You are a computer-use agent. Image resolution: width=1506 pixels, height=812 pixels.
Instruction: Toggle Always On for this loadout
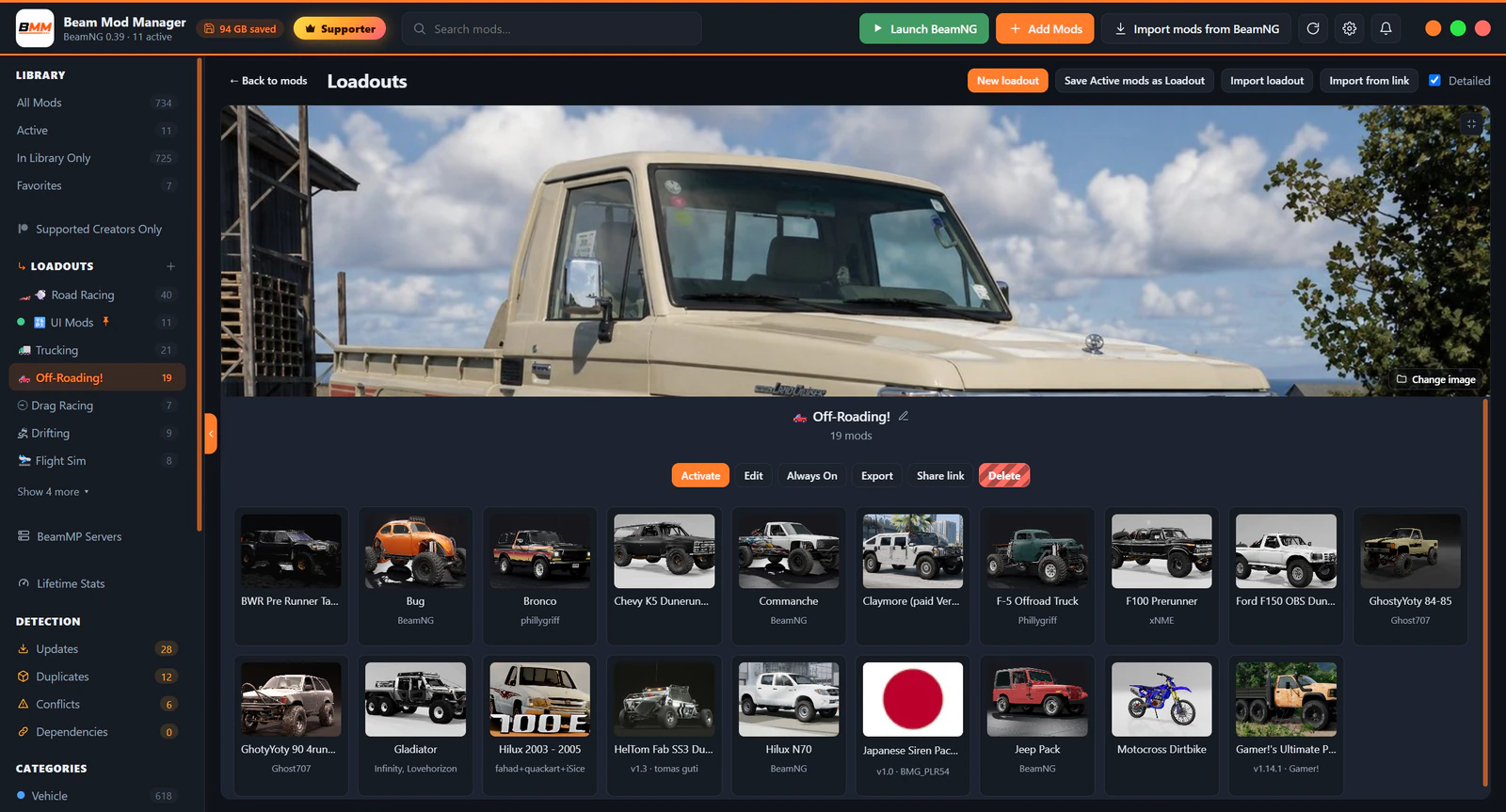[x=811, y=476]
